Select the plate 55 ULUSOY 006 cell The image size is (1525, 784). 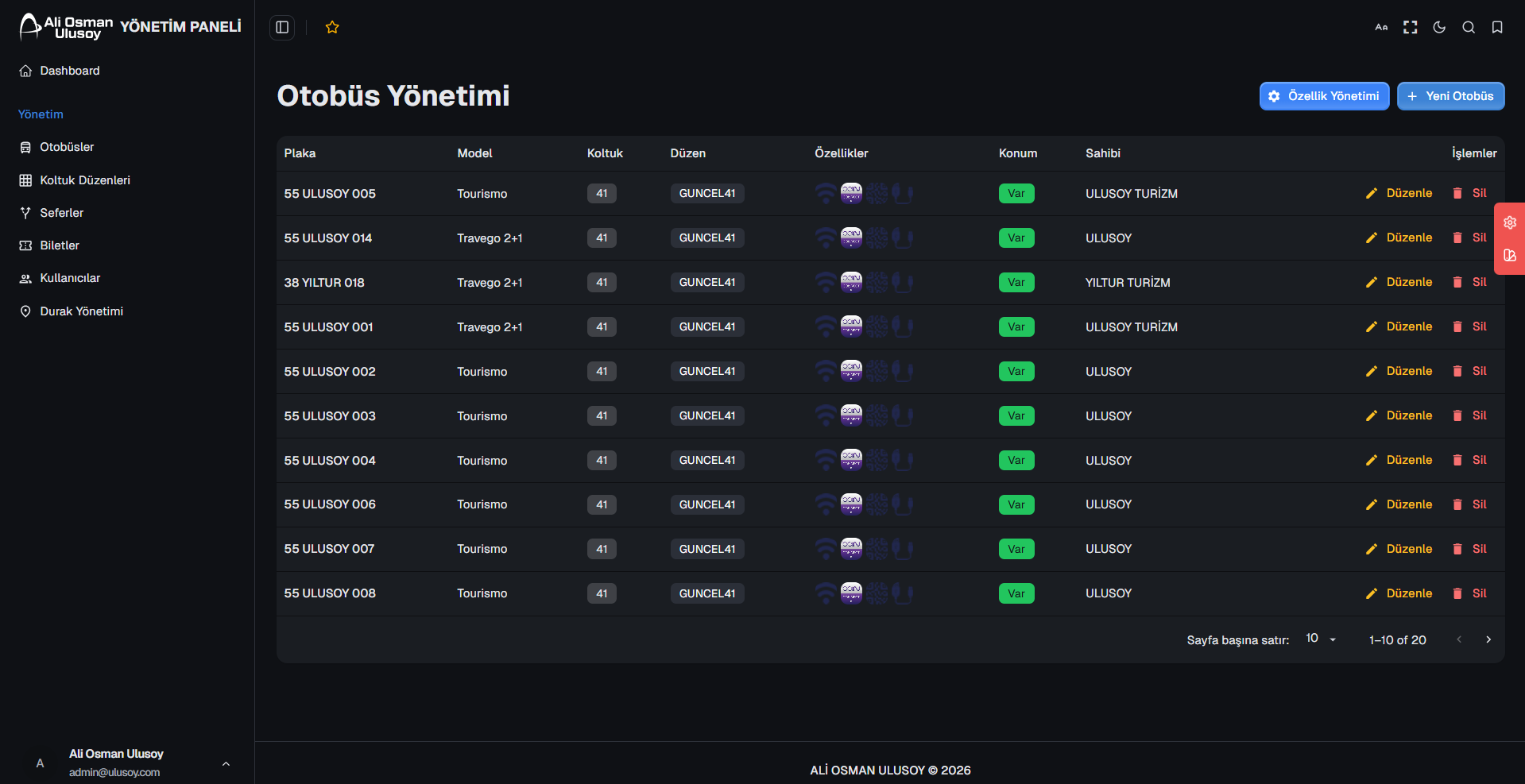tap(330, 504)
